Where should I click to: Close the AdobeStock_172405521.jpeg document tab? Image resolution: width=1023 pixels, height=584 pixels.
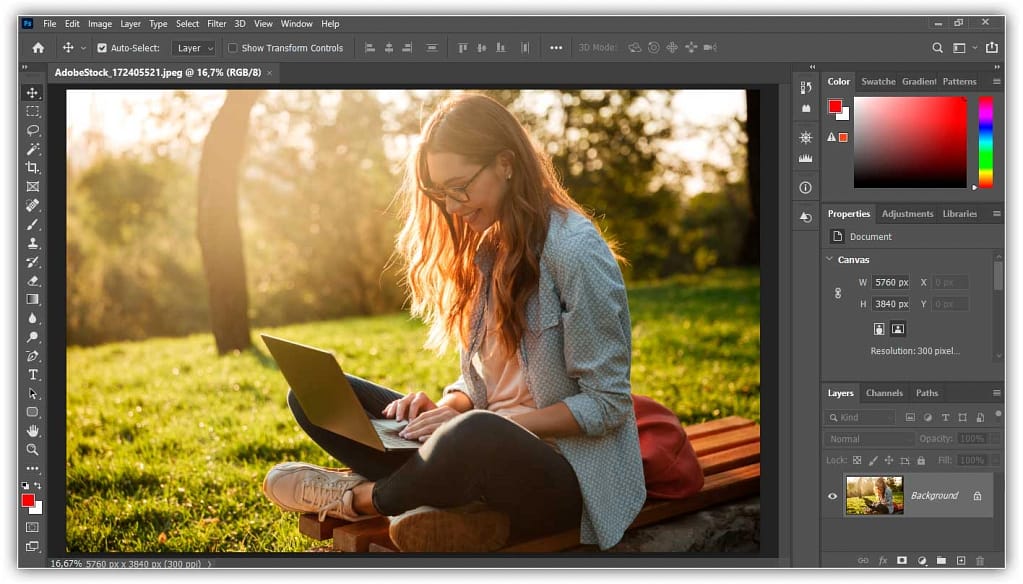coord(269,72)
